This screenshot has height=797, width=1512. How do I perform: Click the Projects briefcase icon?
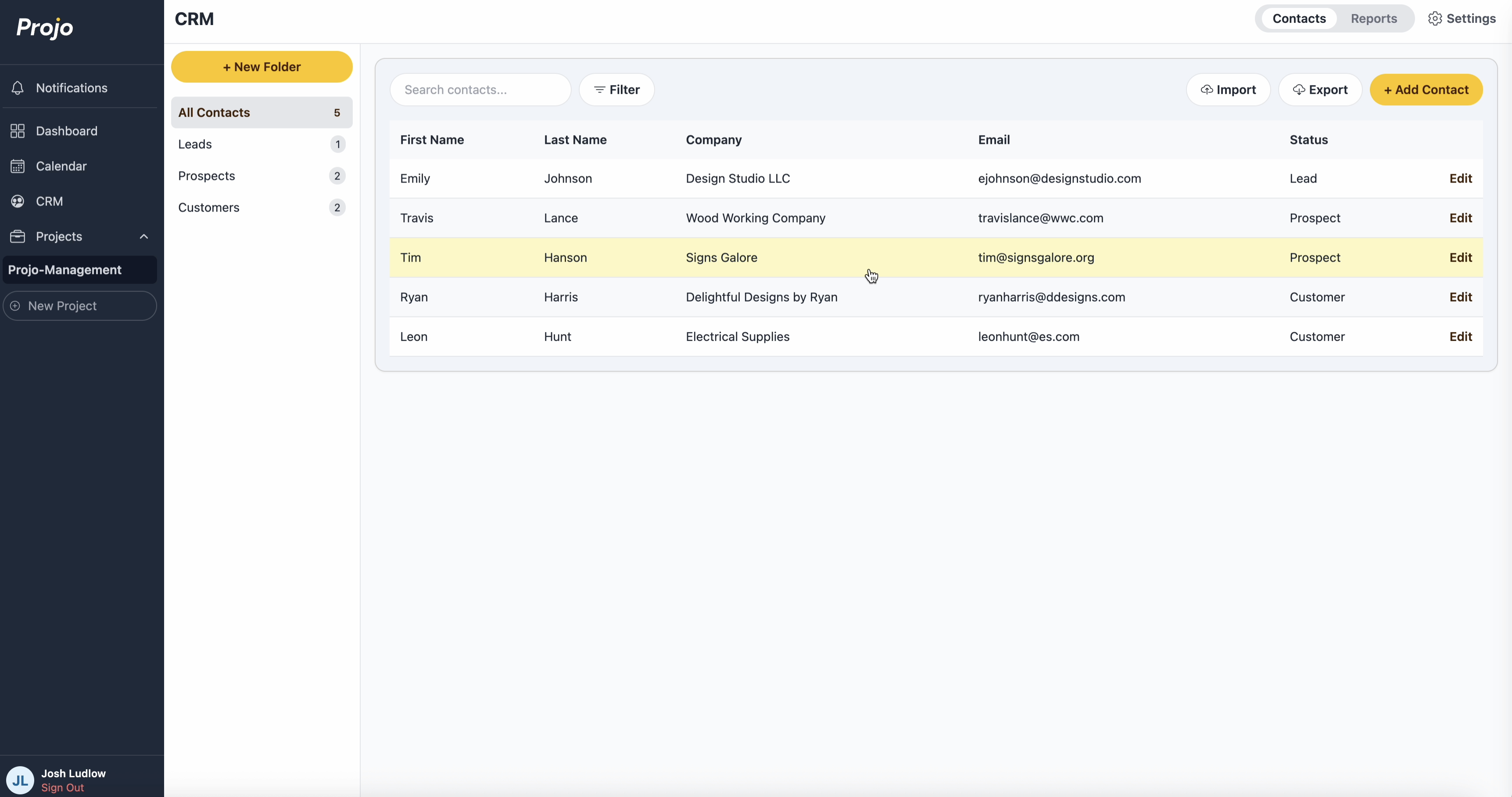[18, 237]
